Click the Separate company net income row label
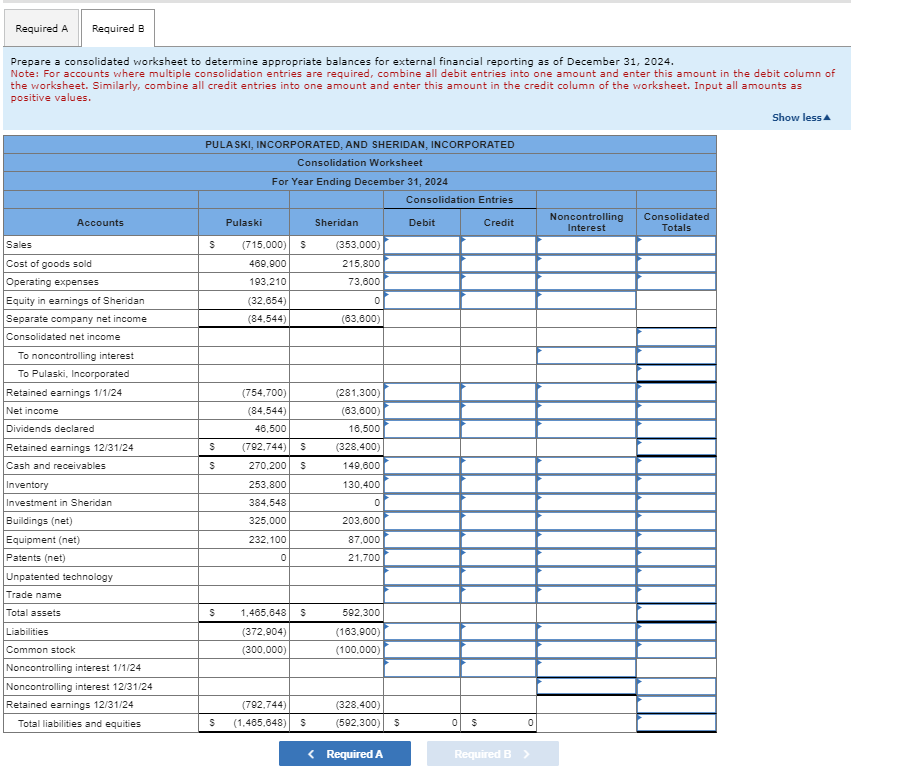Viewport: 897px width, 766px height. [76, 319]
